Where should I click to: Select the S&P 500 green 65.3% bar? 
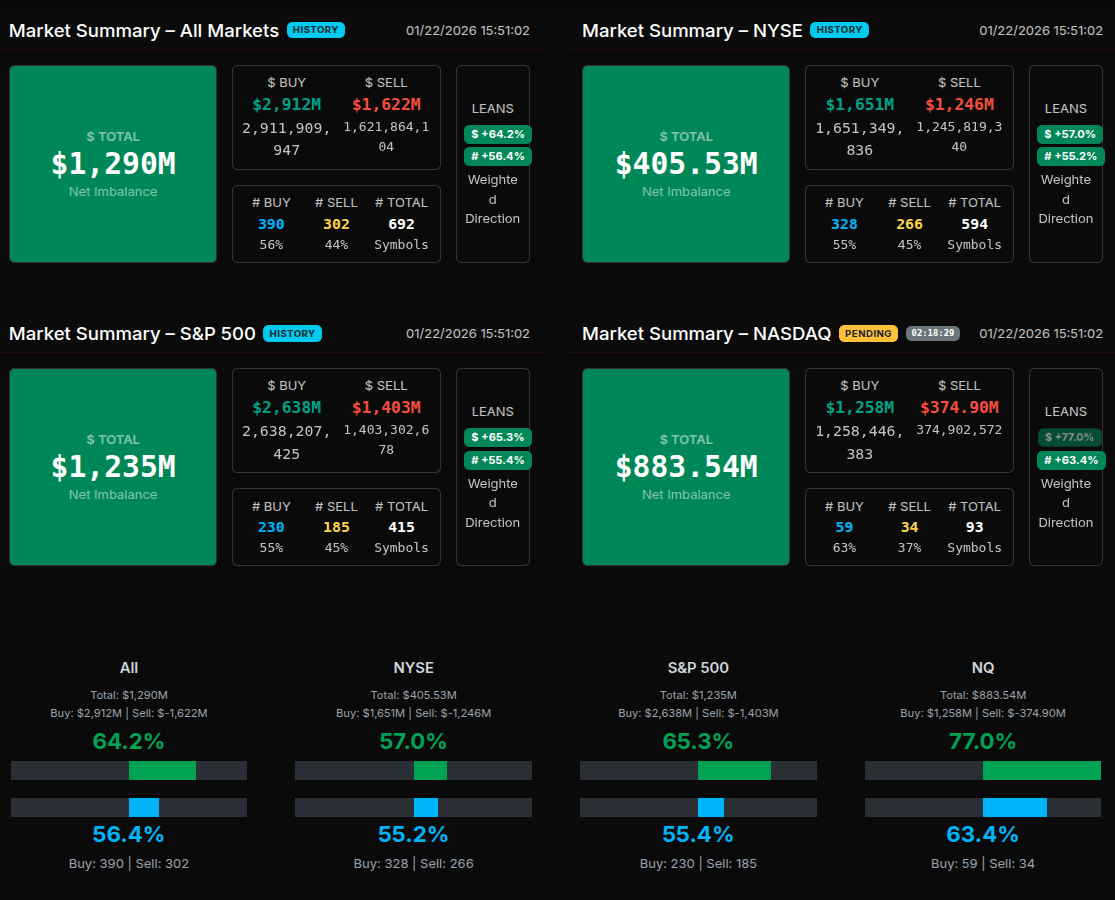[734, 770]
